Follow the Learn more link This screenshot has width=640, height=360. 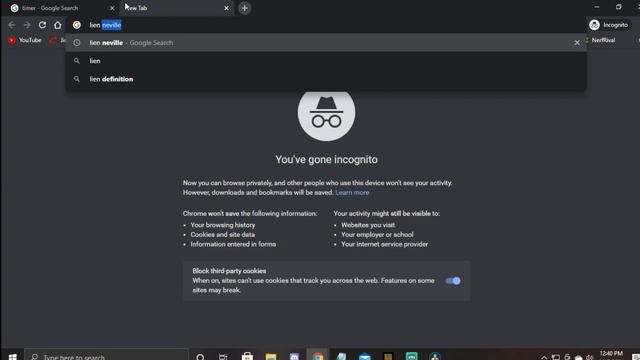coord(352,193)
